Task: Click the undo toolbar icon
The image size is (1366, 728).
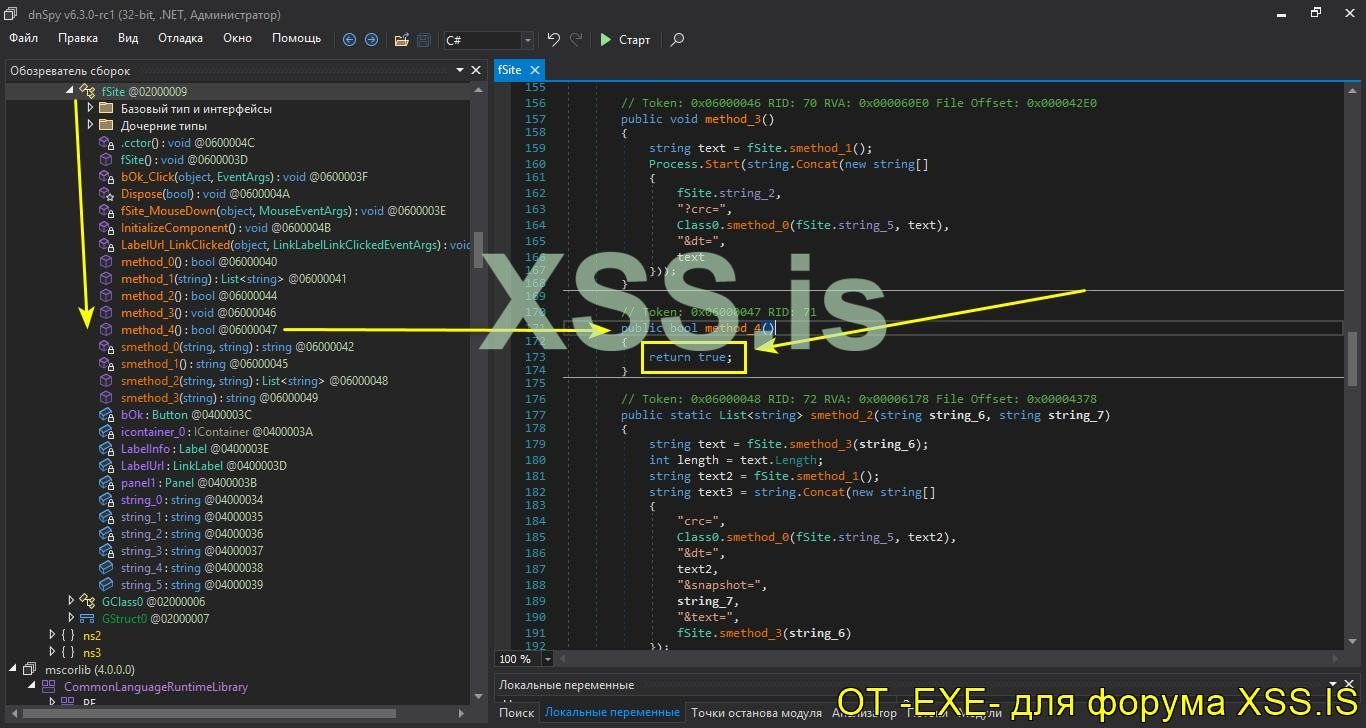Action: 554,40
